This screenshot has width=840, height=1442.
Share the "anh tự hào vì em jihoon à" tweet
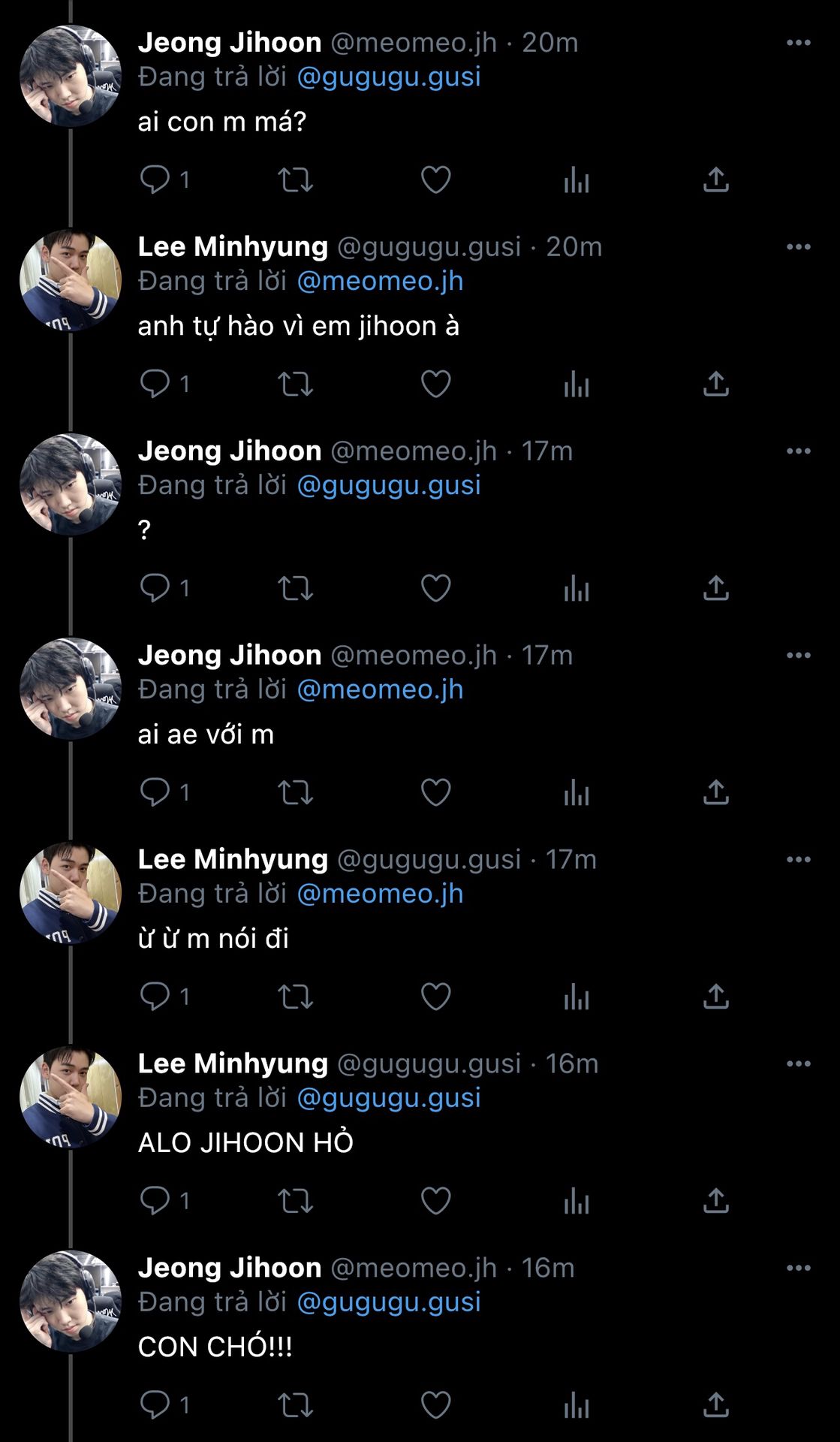(716, 385)
